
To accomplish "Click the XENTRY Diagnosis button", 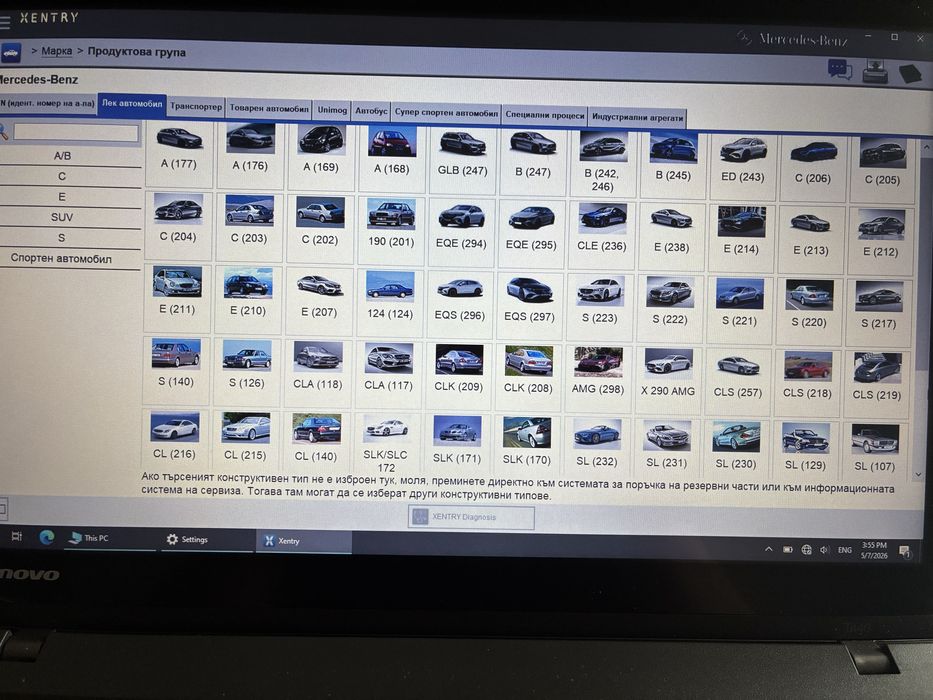I will point(471,517).
